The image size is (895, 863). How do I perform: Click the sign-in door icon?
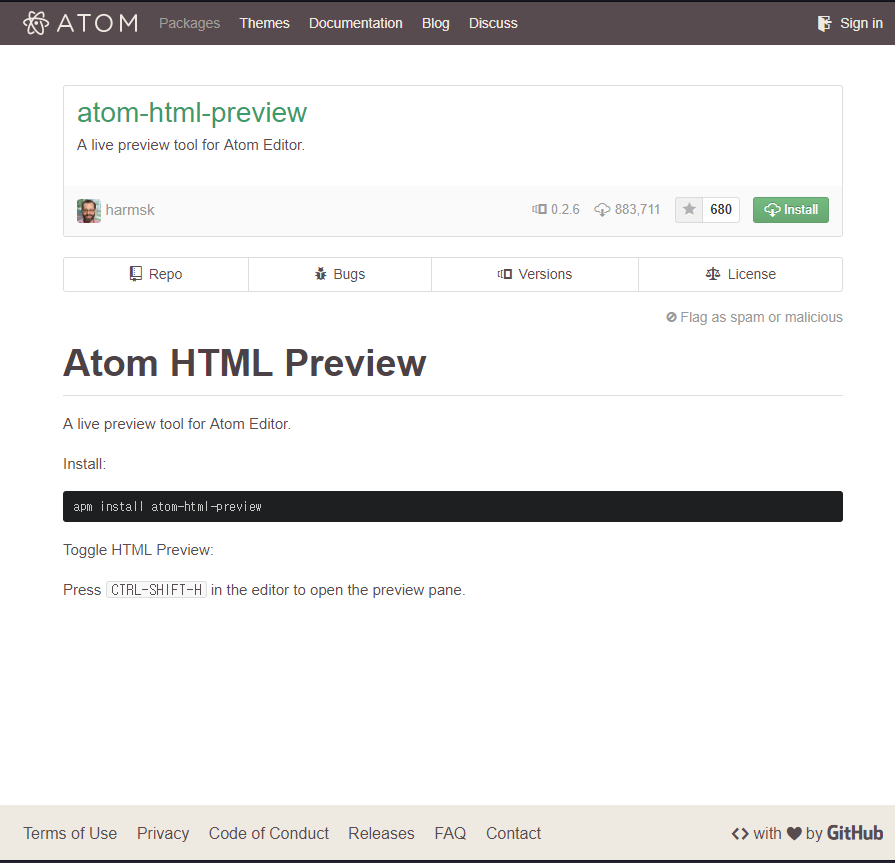pyautogui.click(x=824, y=23)
